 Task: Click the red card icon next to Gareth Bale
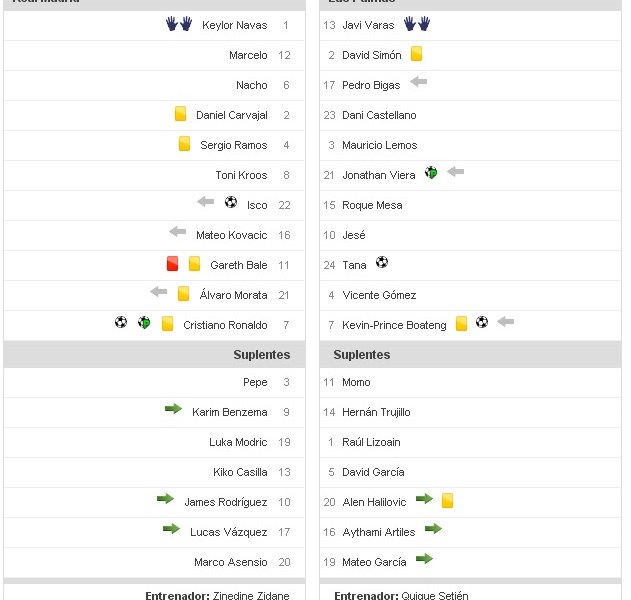172,264
